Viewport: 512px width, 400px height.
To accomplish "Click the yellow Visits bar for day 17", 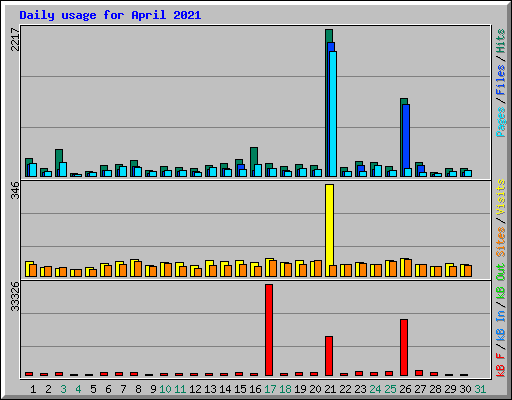I will pyautogui.click(x=268, y=267).
